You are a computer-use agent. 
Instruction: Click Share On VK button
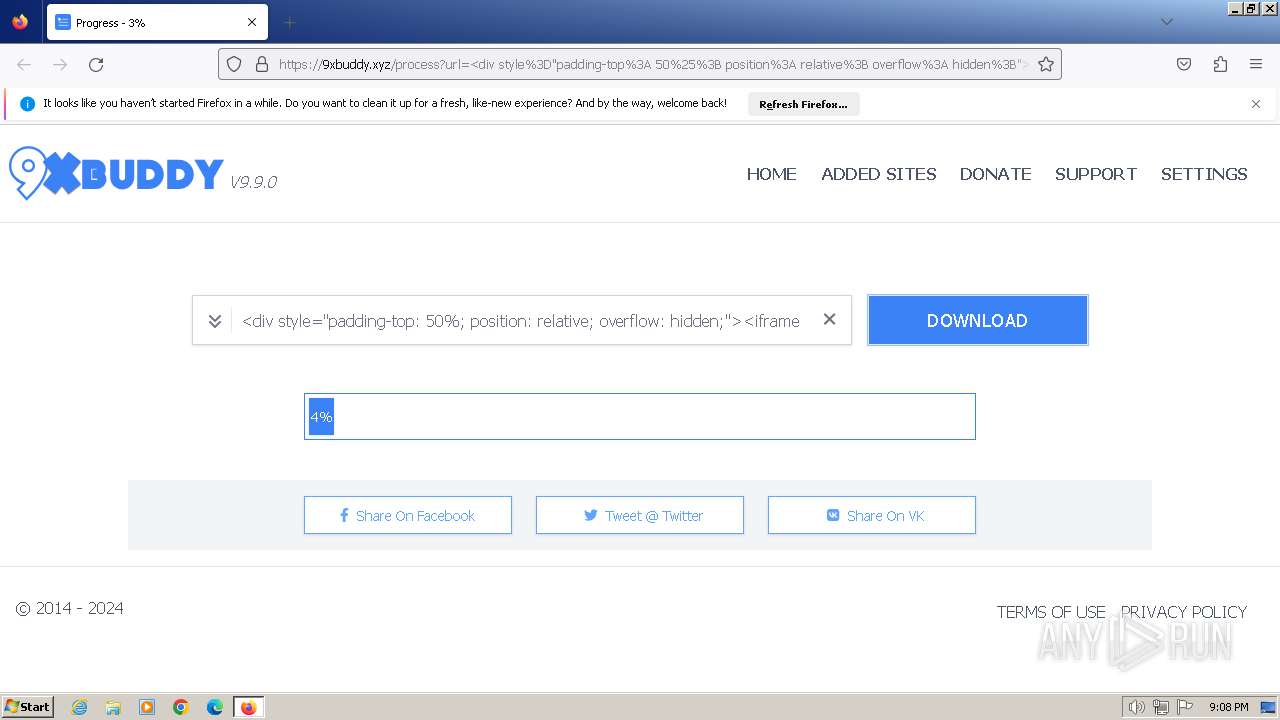[x=872, y=516]
